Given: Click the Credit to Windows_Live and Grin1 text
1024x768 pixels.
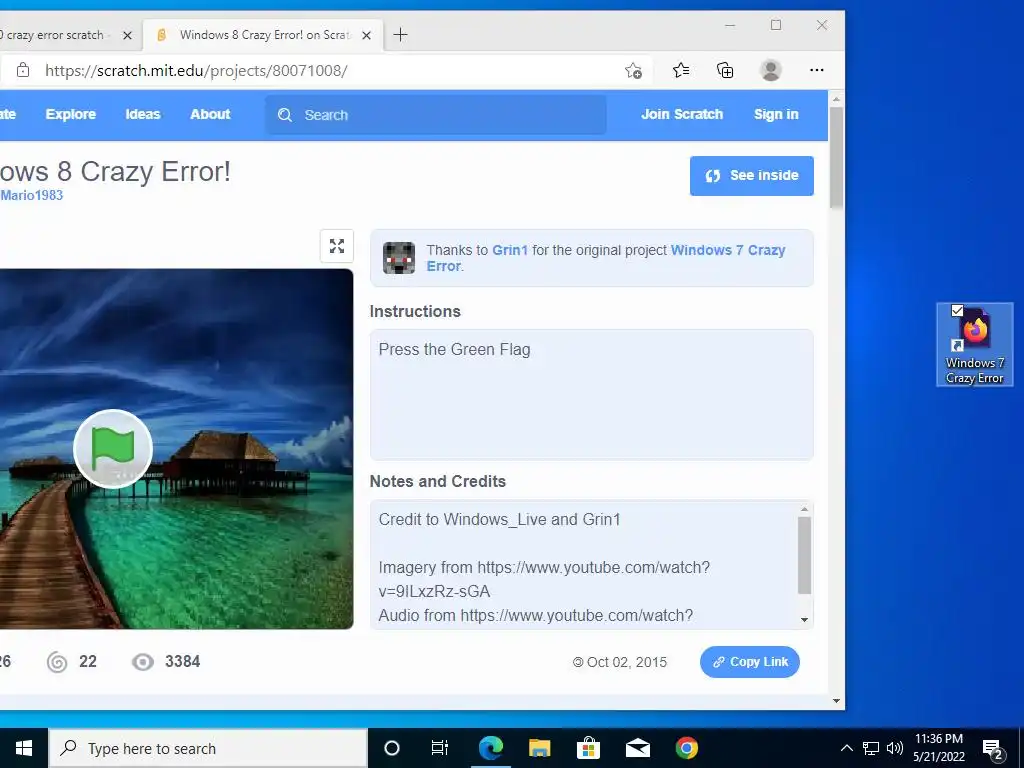Looking at the screenshot, I should coord(500,519).
